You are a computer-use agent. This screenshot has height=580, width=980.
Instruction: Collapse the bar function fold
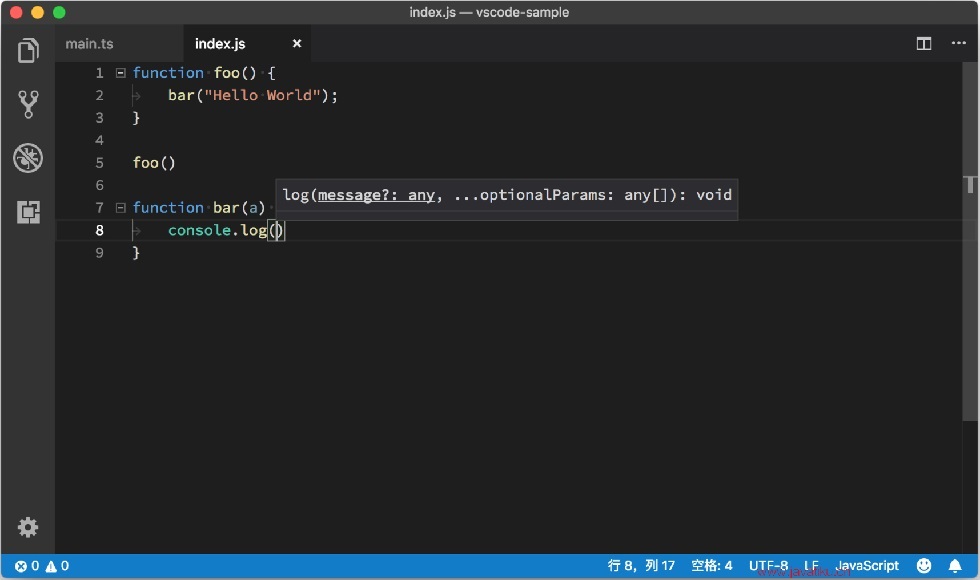pyautogui.click(x=121, y=208)
